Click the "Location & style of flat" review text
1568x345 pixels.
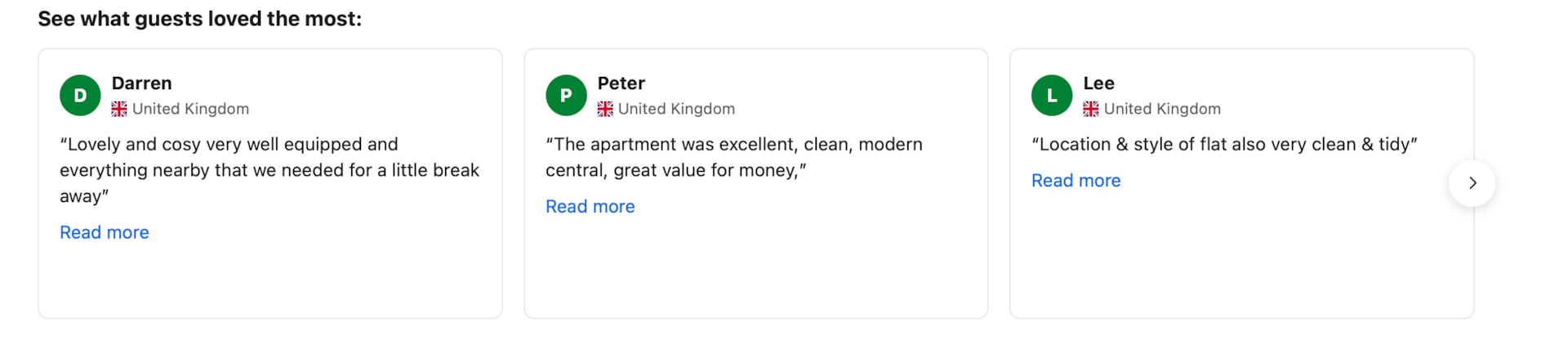coord(1224,145)
